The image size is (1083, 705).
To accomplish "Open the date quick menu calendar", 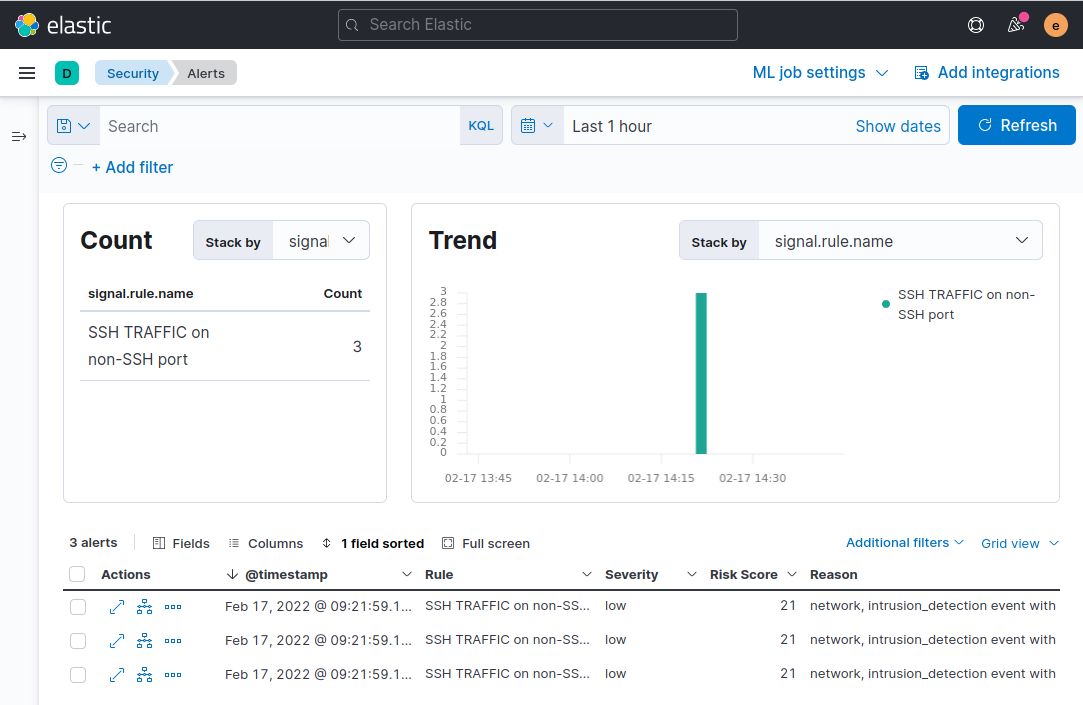I will (x=537, y=126).
